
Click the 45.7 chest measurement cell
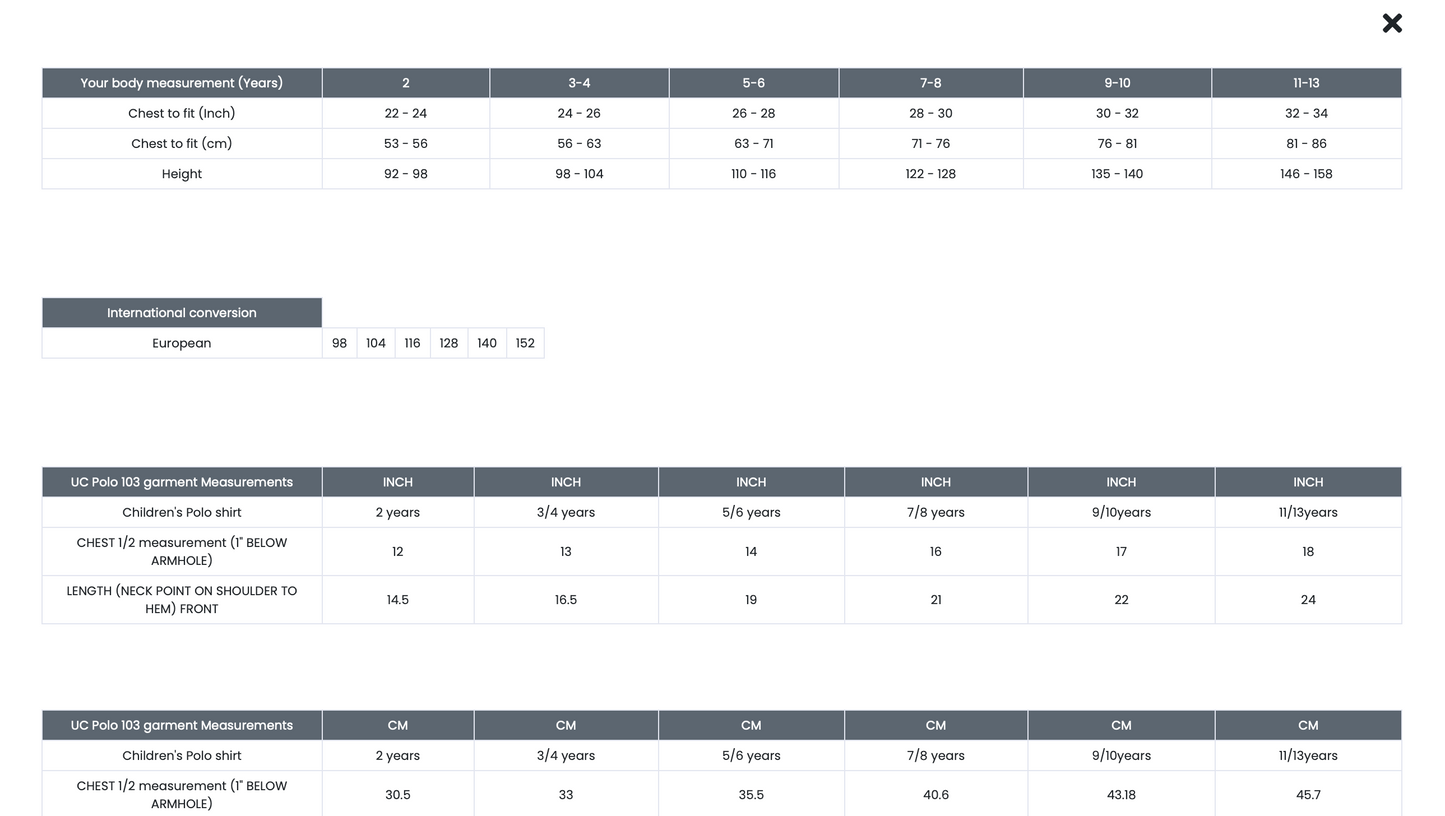point(1308,795)
